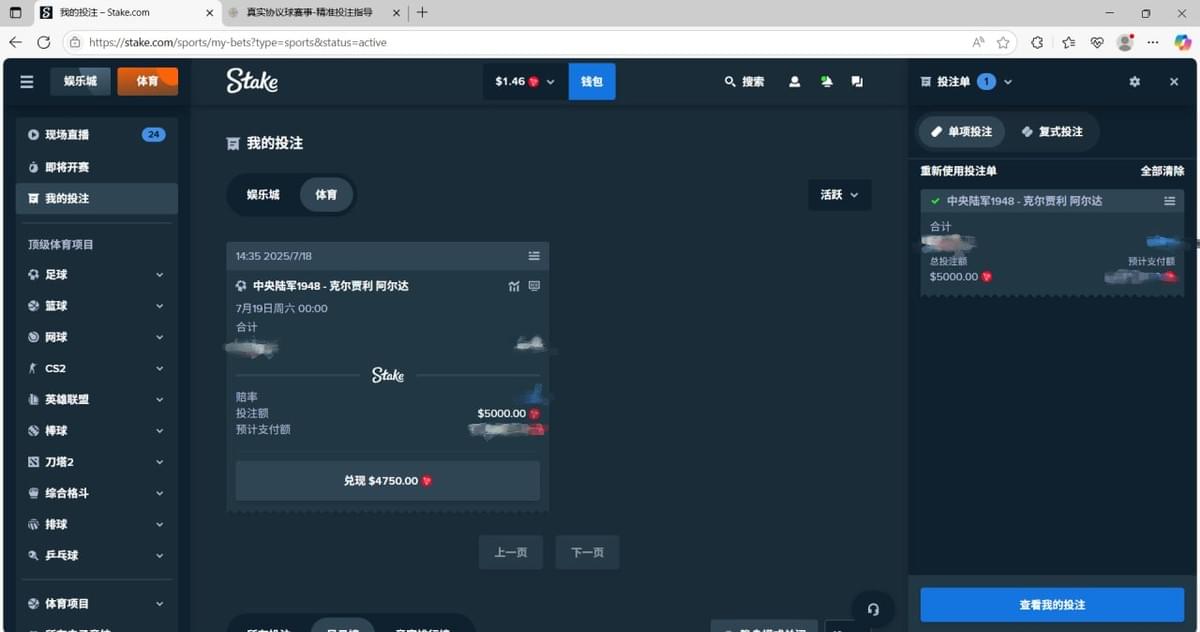This screenshot has height=632, width=1200.
Task: Open the user profile icon
Action: point(794,82)
